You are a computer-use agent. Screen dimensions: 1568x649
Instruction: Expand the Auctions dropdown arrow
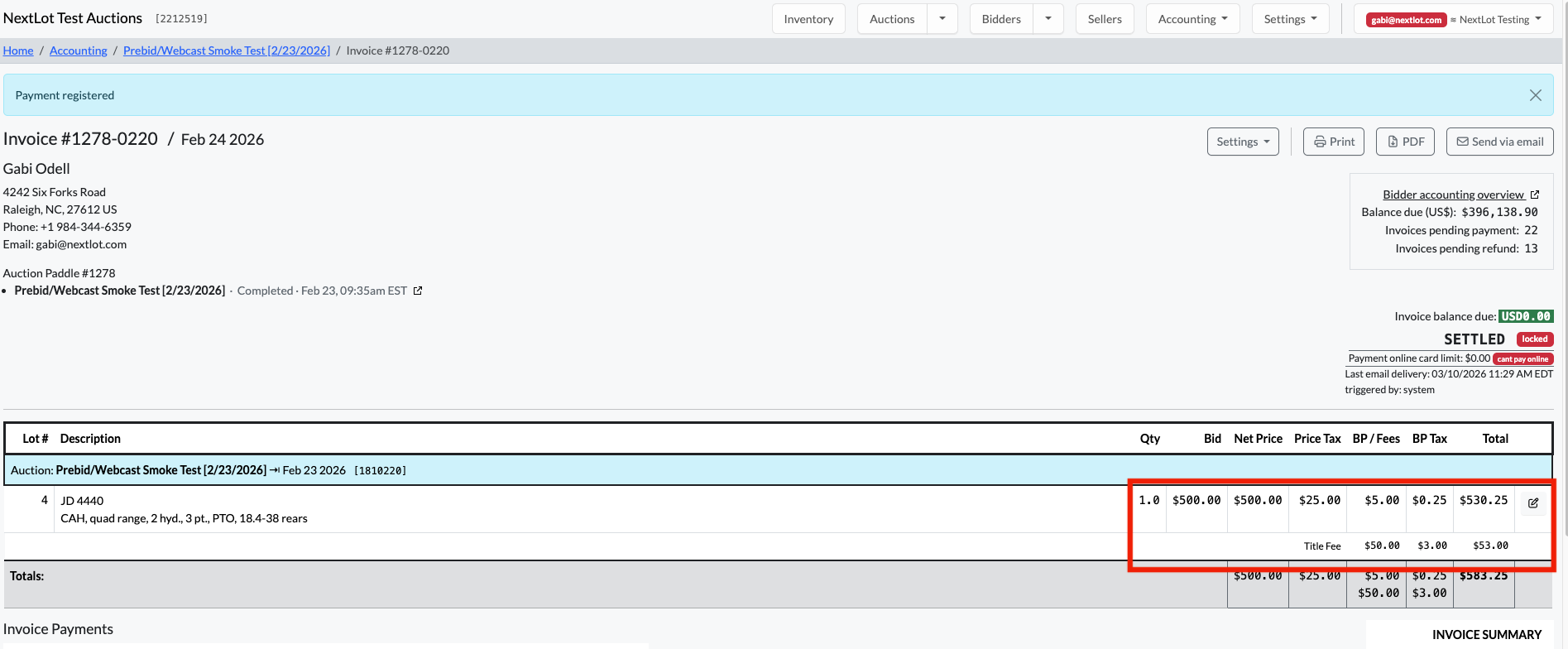(942, 19)
